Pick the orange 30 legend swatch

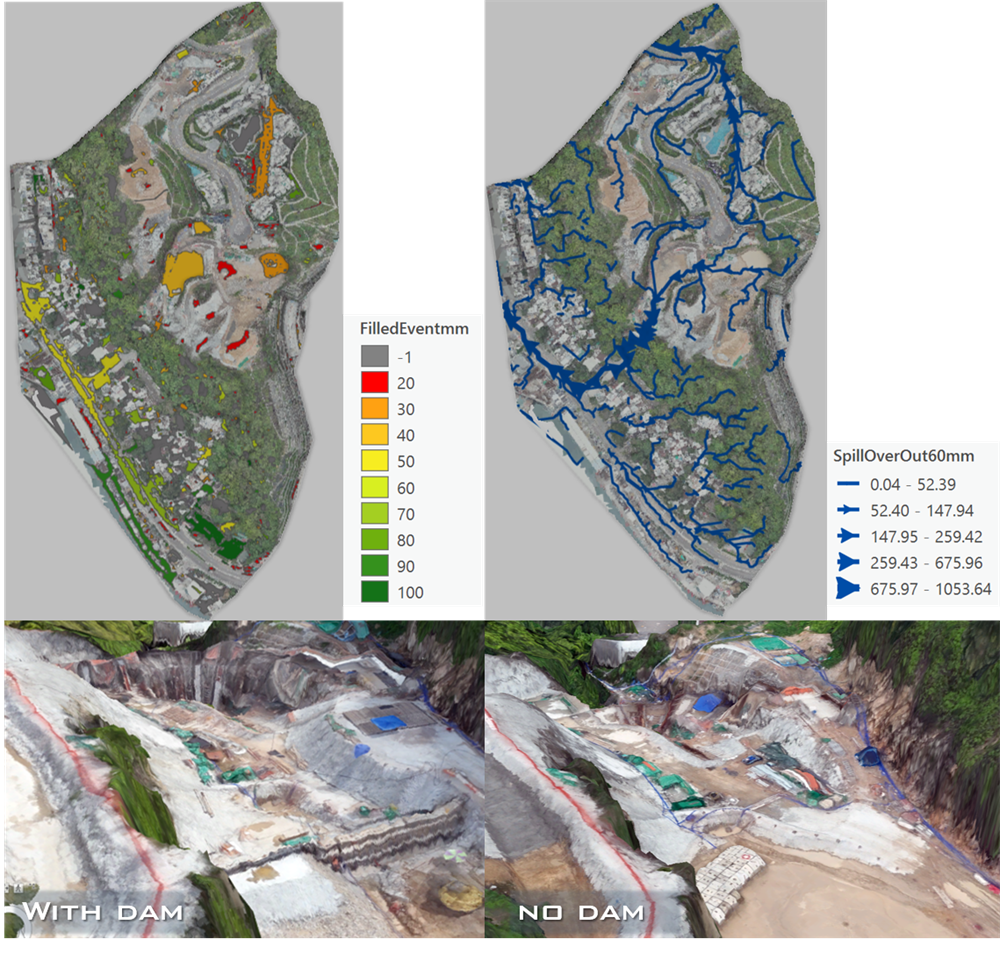[375, 409]
